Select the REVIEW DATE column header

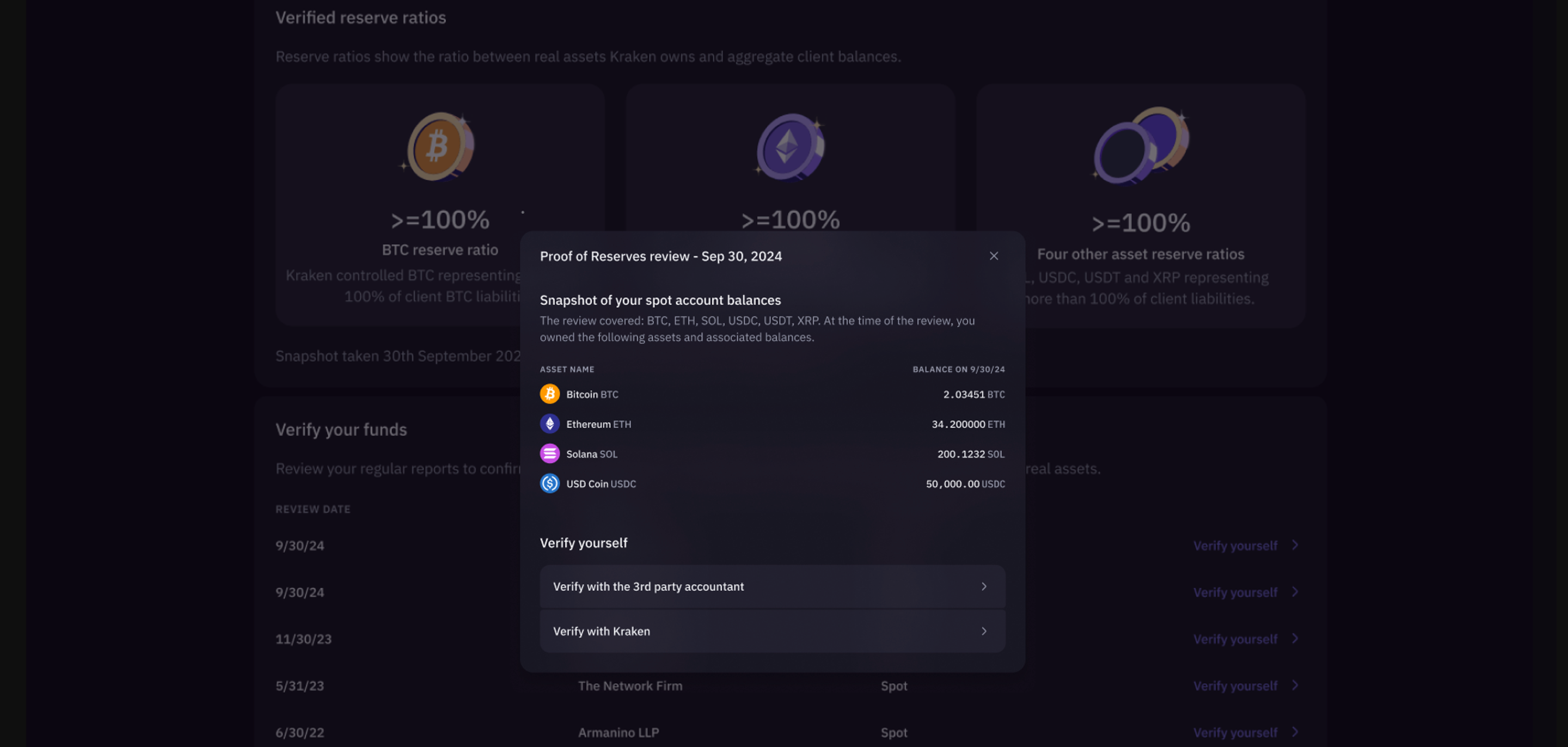[314, 509]
